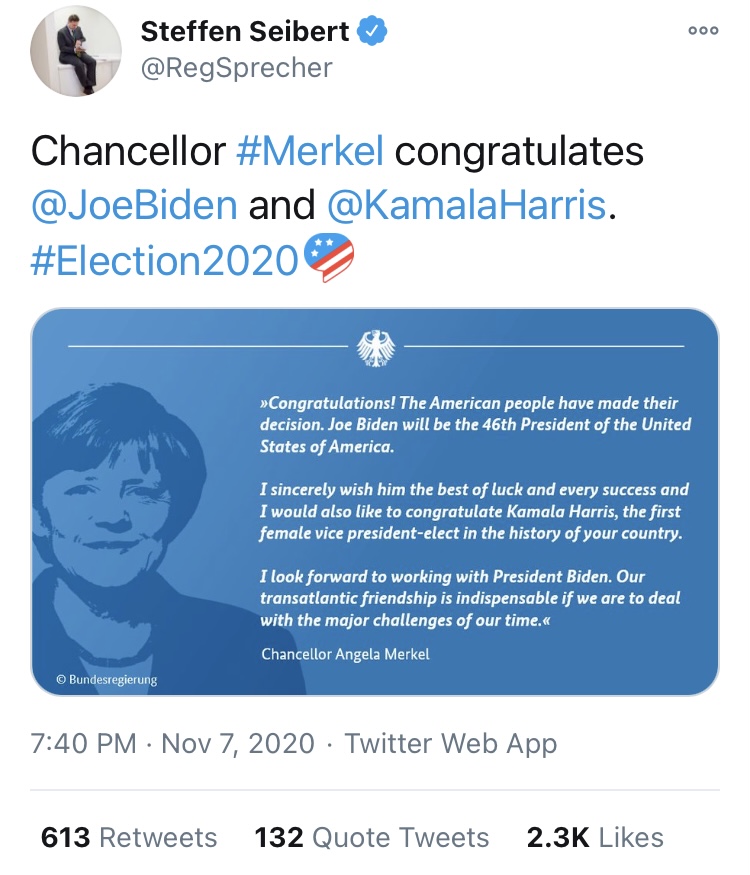The image size is (750, 875).
Task: Click the Election2020 flag heart emoji
Action: tap(329, 257)
